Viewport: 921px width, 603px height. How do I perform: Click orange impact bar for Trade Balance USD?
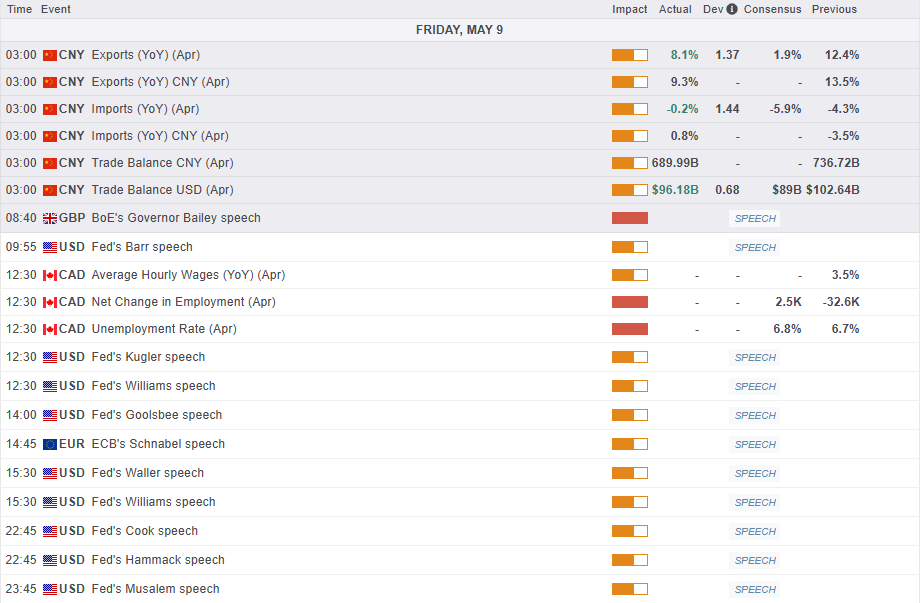tap(629, 190)
